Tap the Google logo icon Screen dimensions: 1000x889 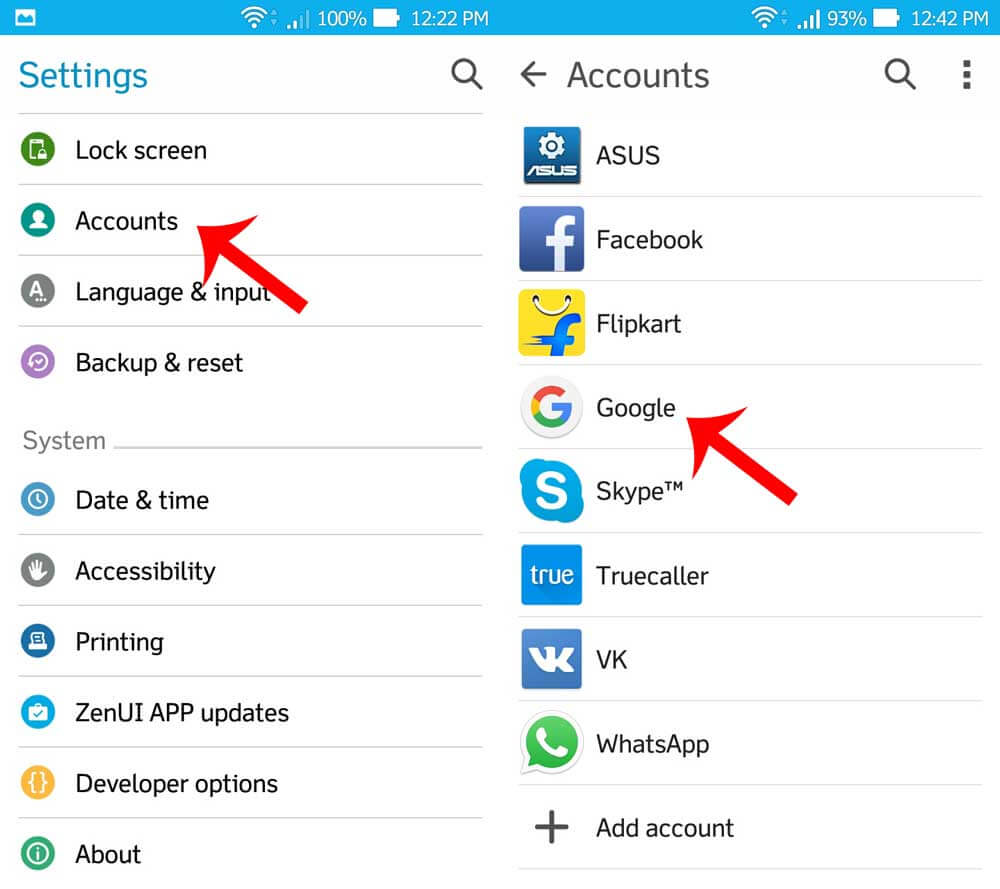point(551,408)
